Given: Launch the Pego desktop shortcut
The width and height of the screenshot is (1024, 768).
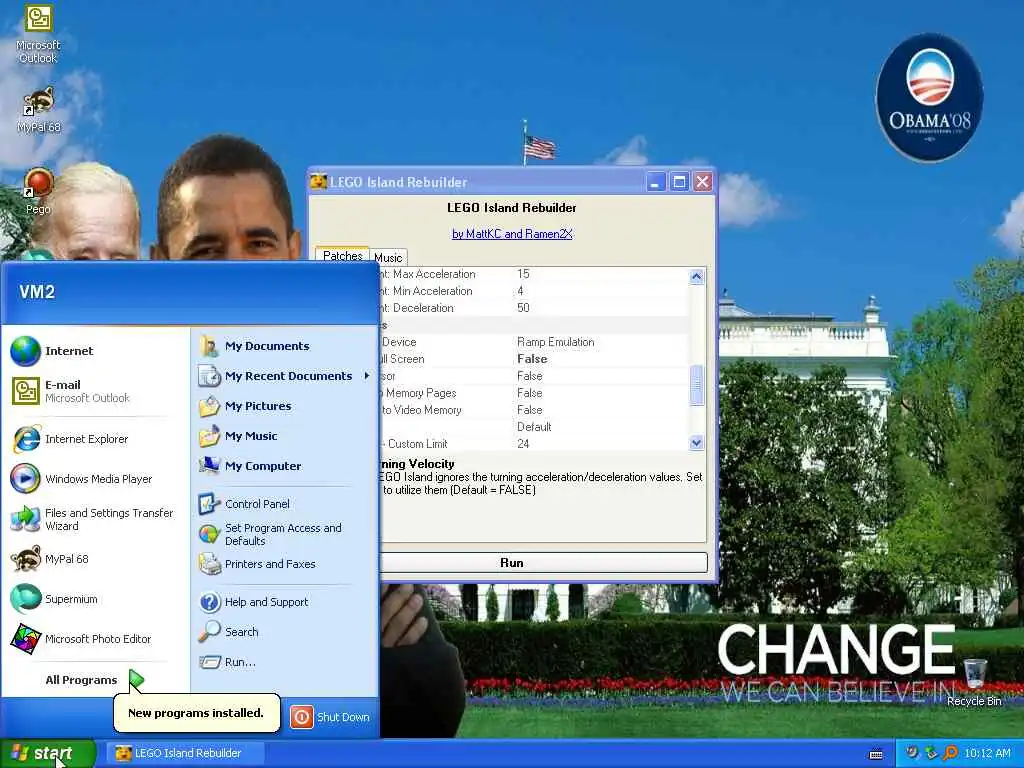Looking at the screenshot, I should (x=38, y=191).
